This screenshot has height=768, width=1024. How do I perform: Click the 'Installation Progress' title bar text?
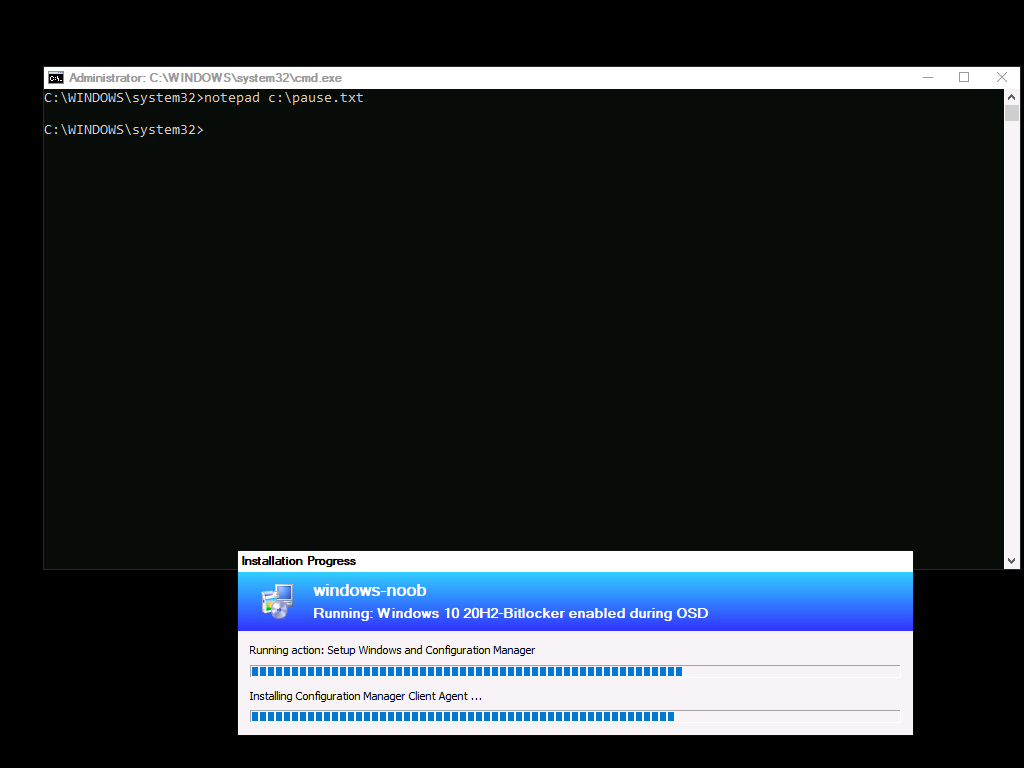[x=298, y=561]
